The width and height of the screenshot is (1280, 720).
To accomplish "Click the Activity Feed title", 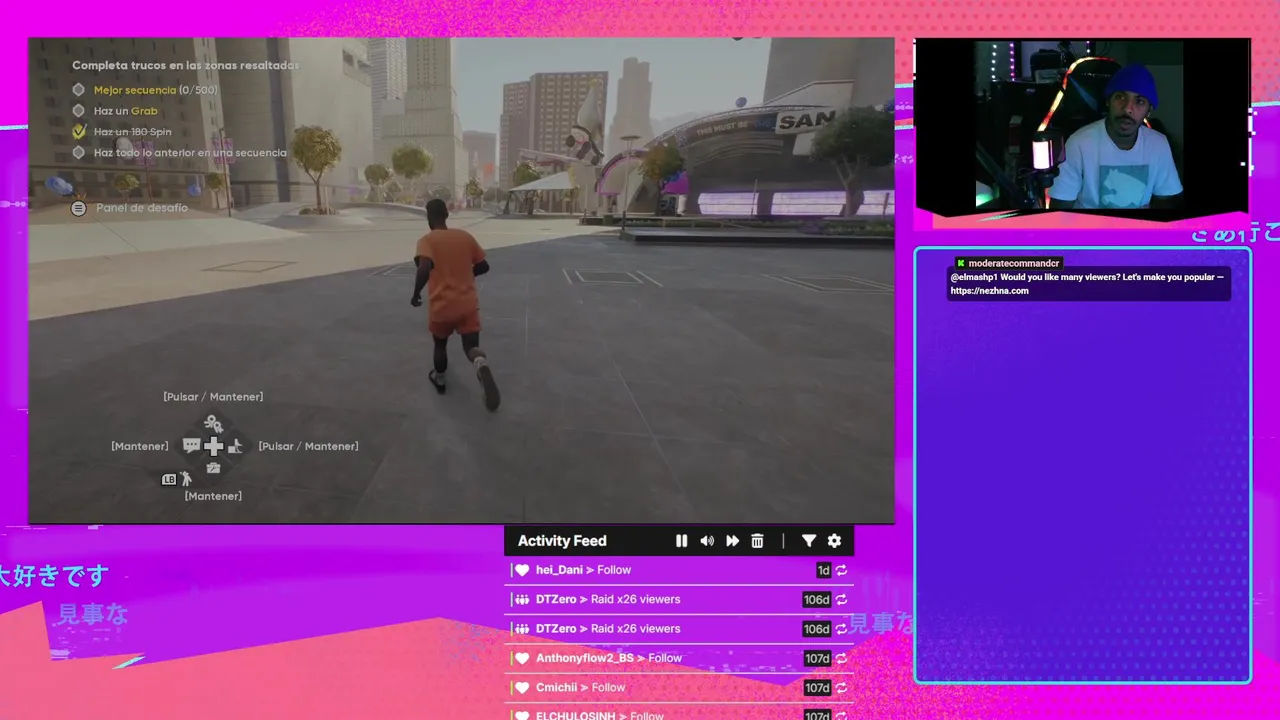I will coord(562,541).
